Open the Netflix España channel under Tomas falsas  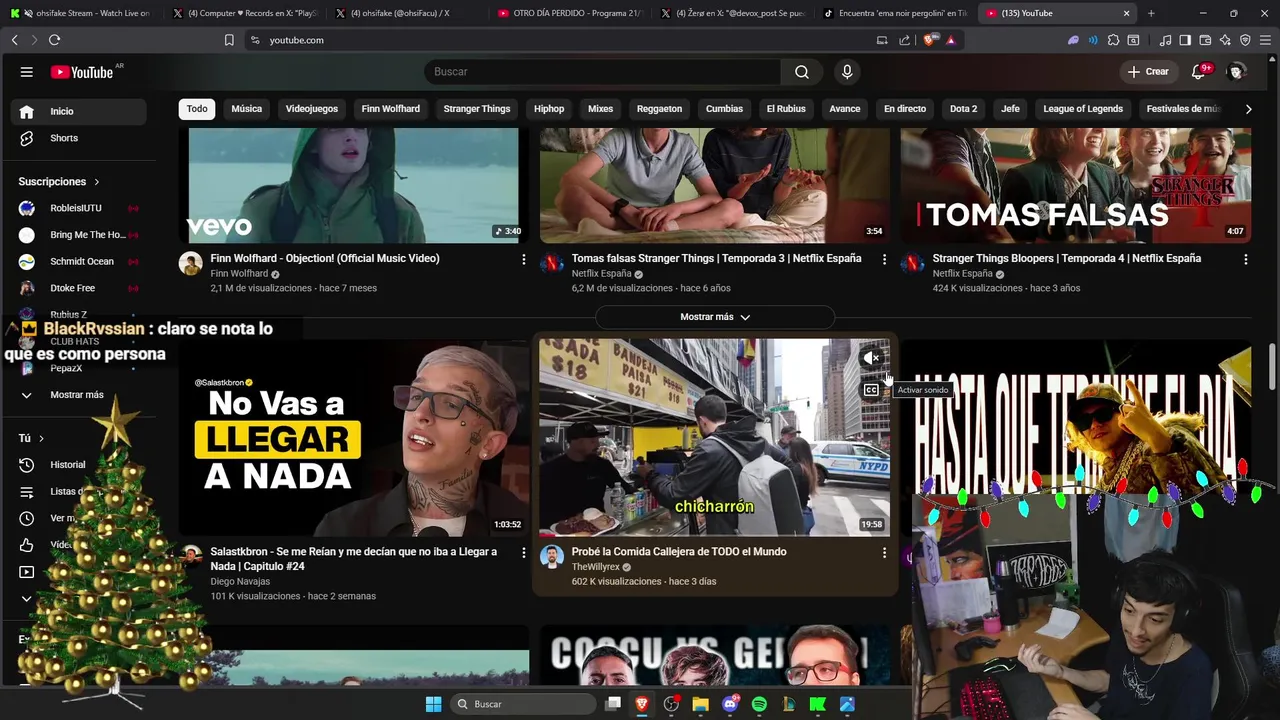pos(601,274)
